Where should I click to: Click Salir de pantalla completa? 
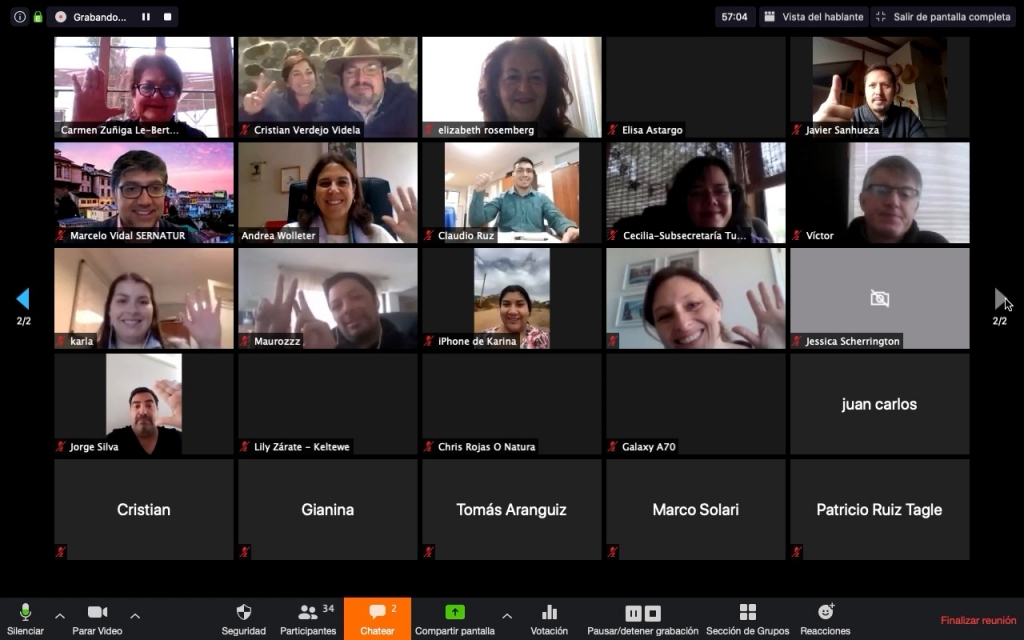[943, 17]
